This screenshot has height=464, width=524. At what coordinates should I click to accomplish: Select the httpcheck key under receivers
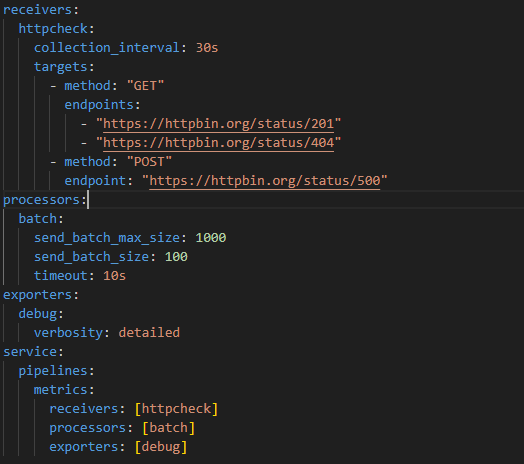pyautogui.click(x=53, y=29)
